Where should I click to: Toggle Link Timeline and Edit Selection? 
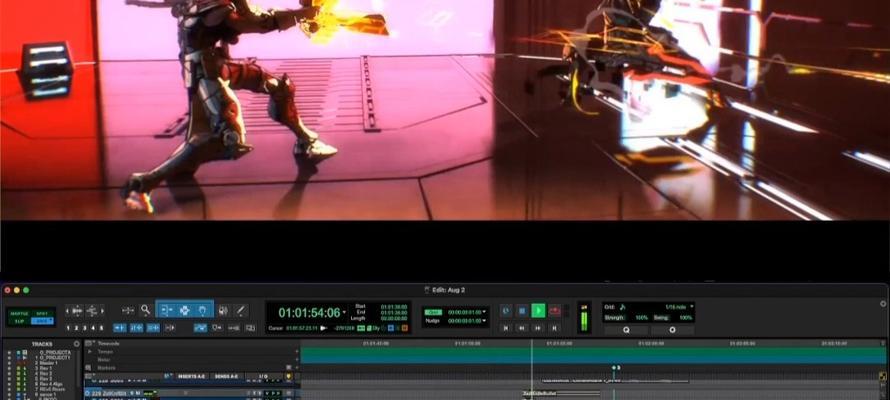[x=153, y=327]
